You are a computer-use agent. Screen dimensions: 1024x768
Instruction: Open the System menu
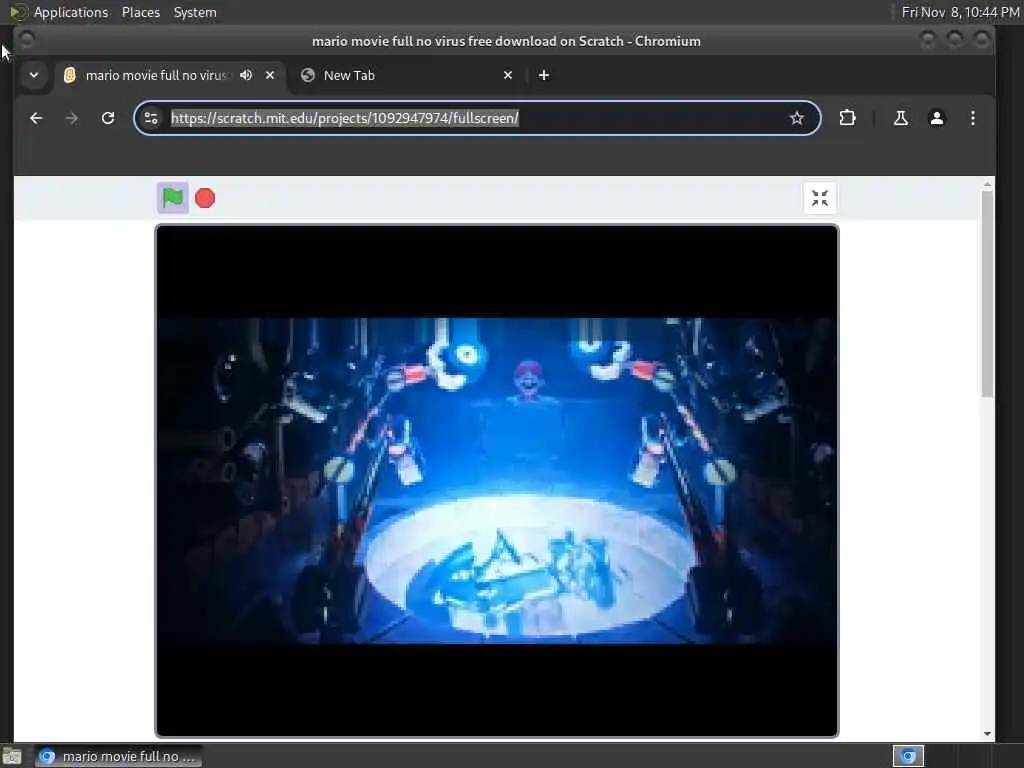click(195, 12)
